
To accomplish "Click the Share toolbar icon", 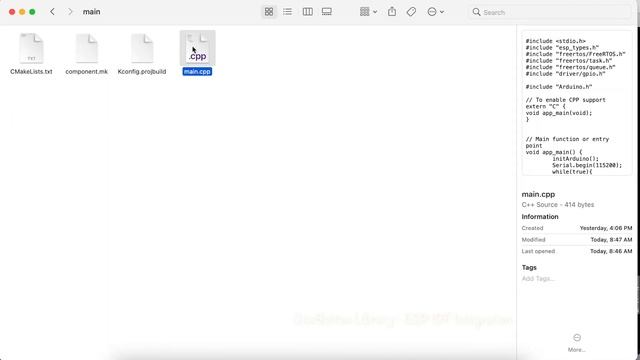I will [392, 12].
